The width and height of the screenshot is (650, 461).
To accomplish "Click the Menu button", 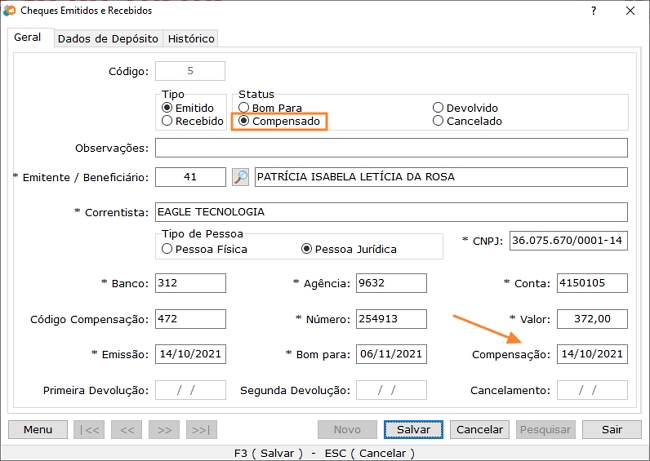I will 38,429.
